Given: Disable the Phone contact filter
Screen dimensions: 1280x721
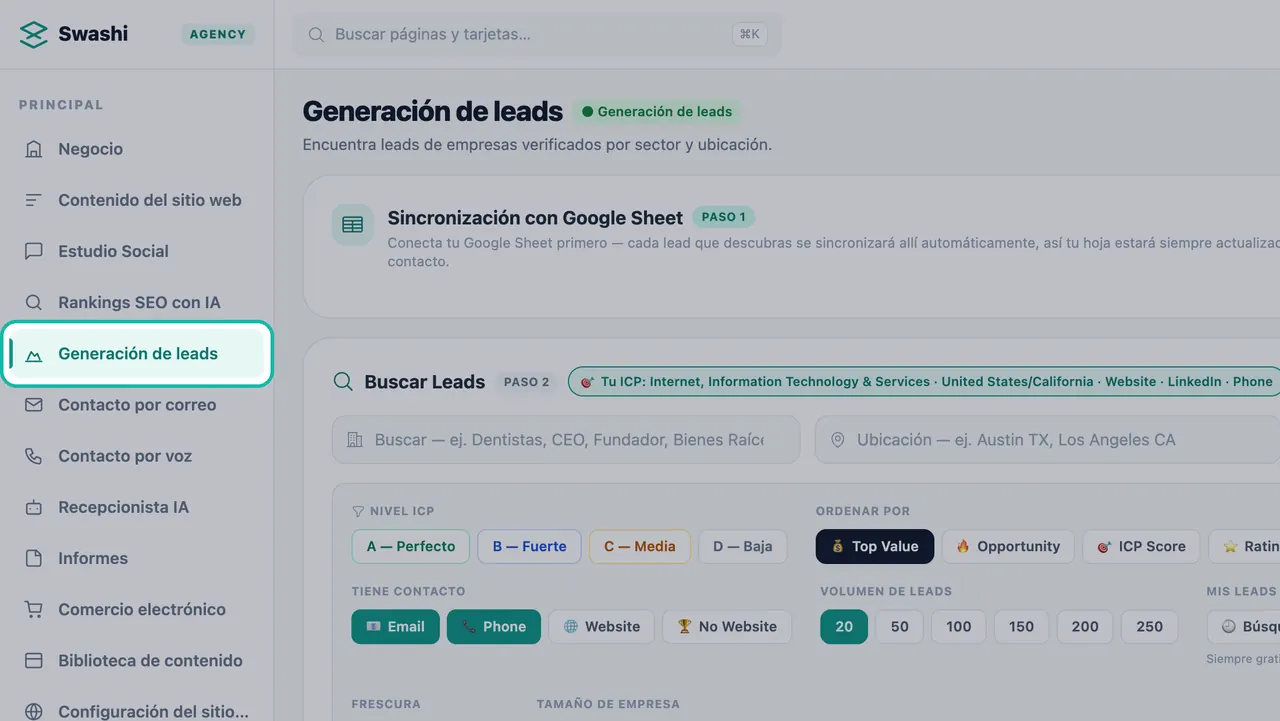Looking at the screenshot, I should click(494, 626).
